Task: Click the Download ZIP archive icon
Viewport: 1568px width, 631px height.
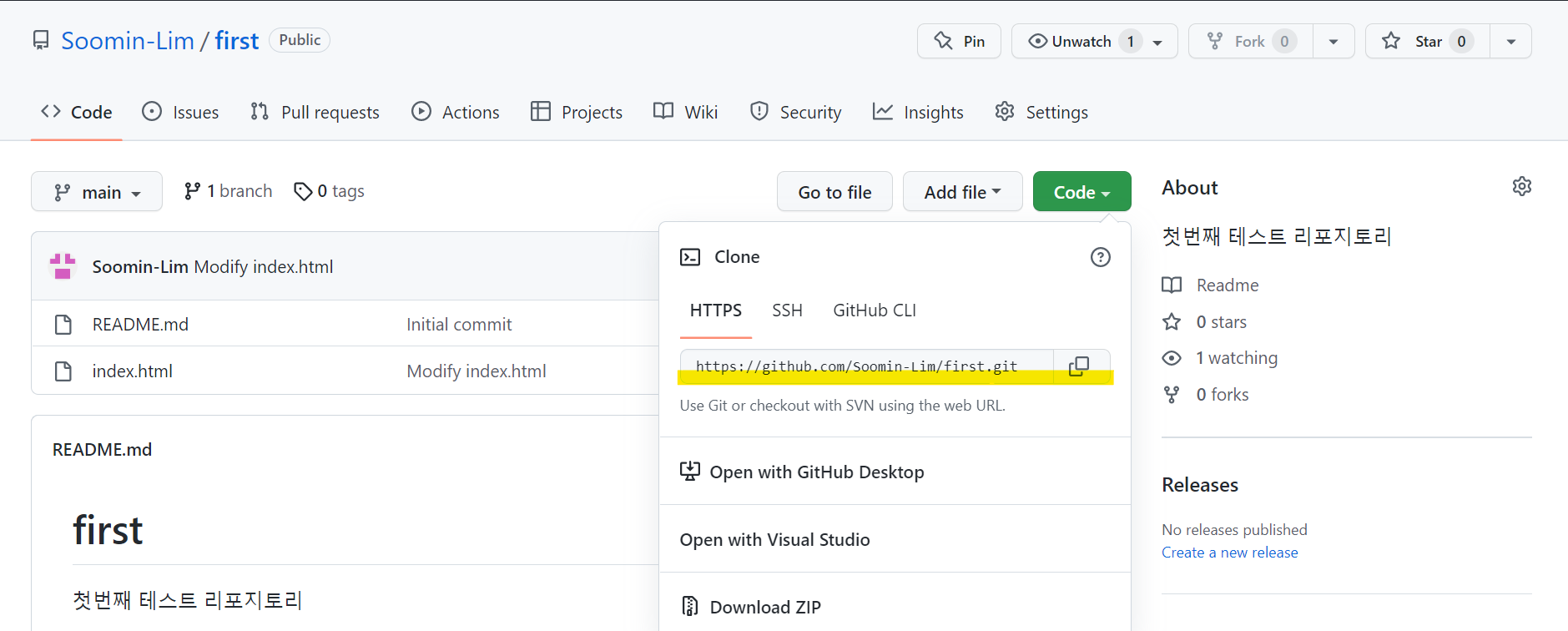Action: (689, 607)
